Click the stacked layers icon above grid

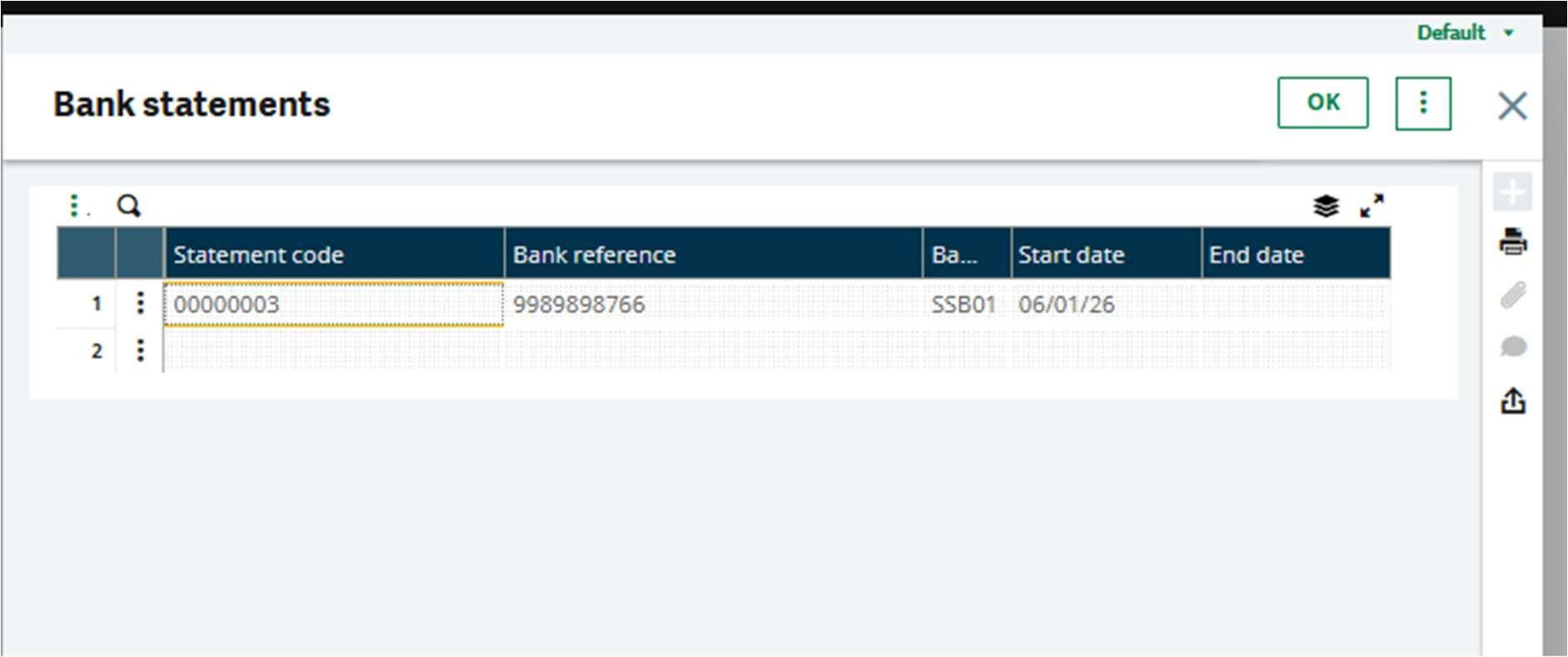1325,206
